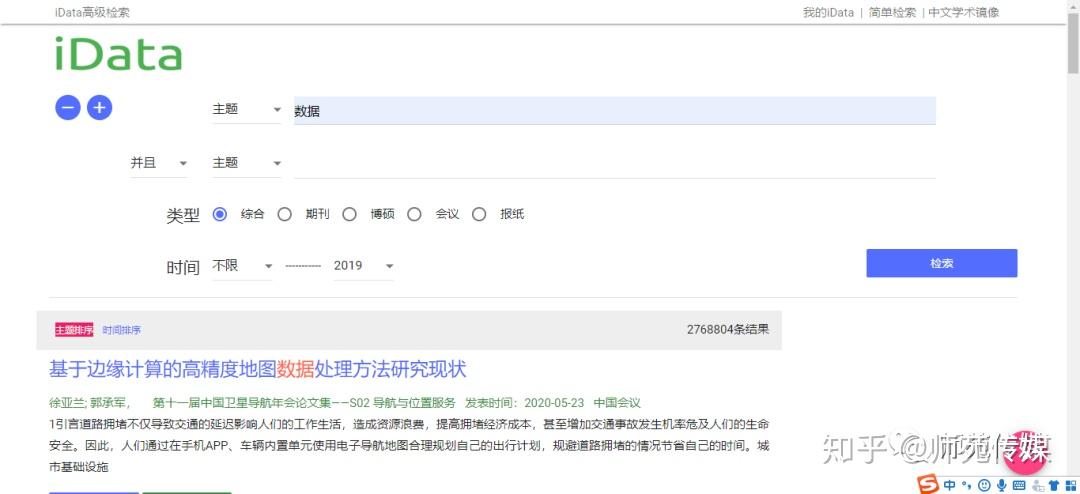Open 我的iData link
Screen dimensions: 1080x494
point(828,12)
